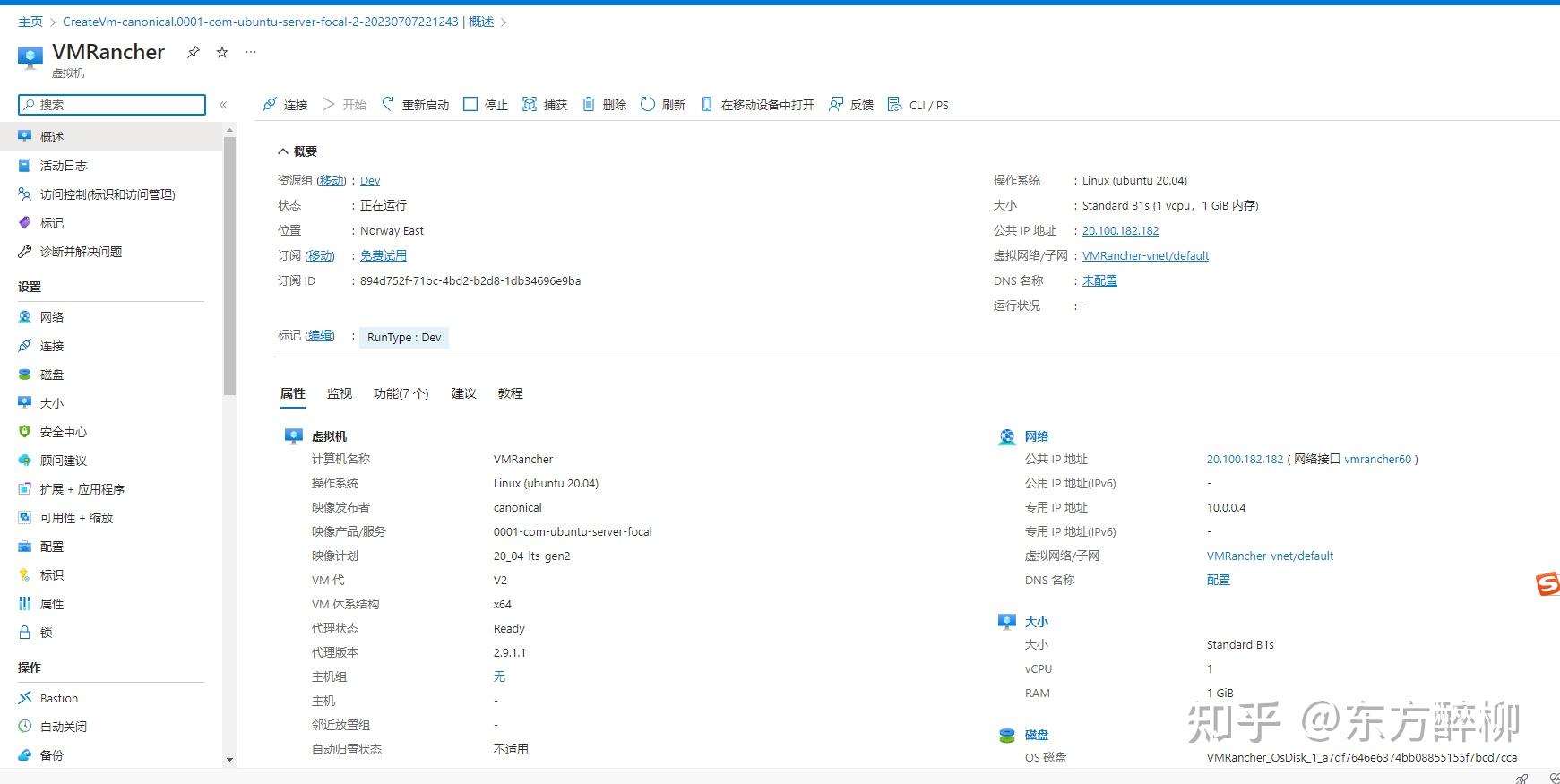Switch to the 建议 tab
1560x784 pixels.
[463, 393]
